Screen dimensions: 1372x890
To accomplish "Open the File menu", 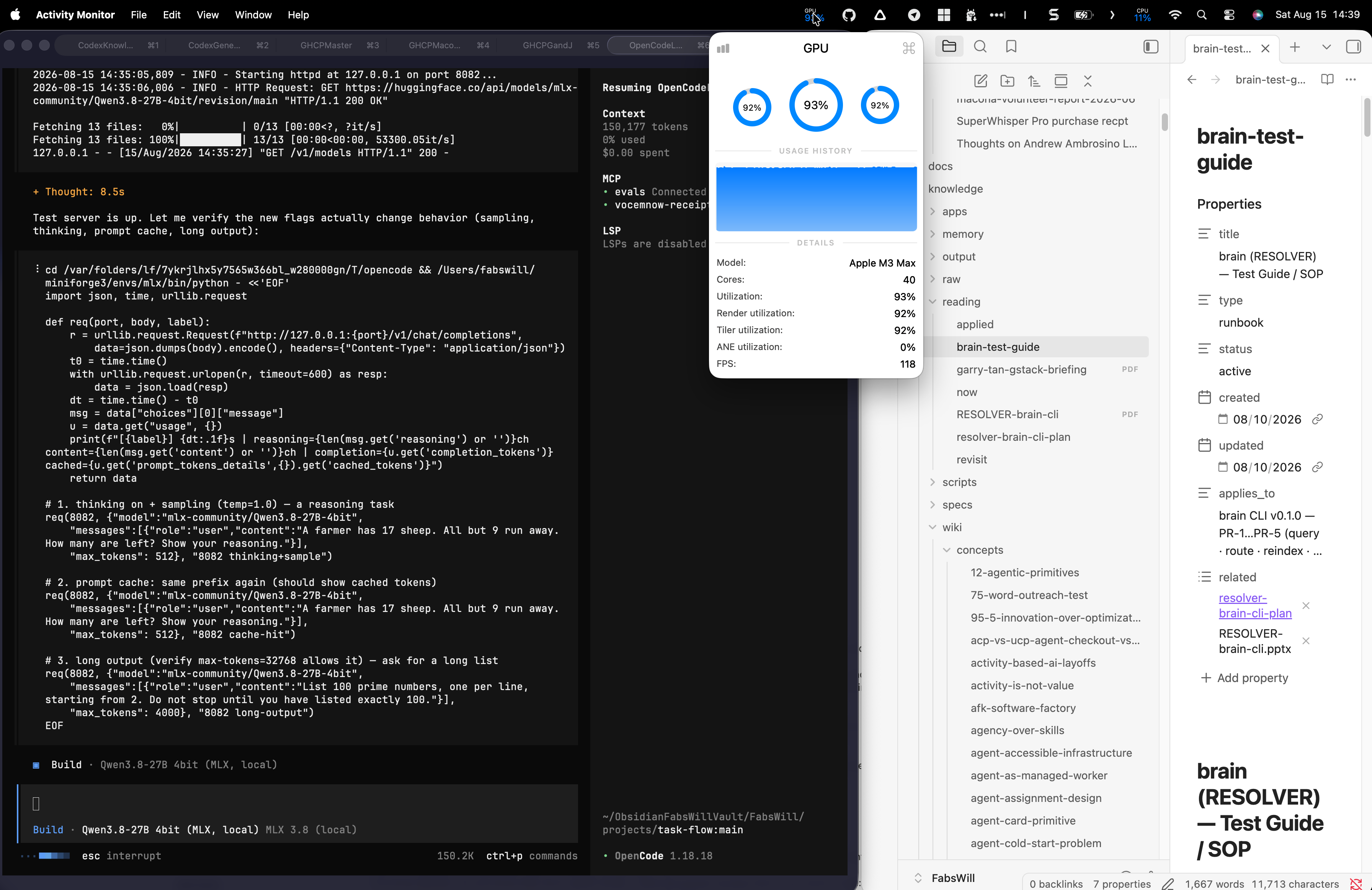I will [x=138, y=15].
